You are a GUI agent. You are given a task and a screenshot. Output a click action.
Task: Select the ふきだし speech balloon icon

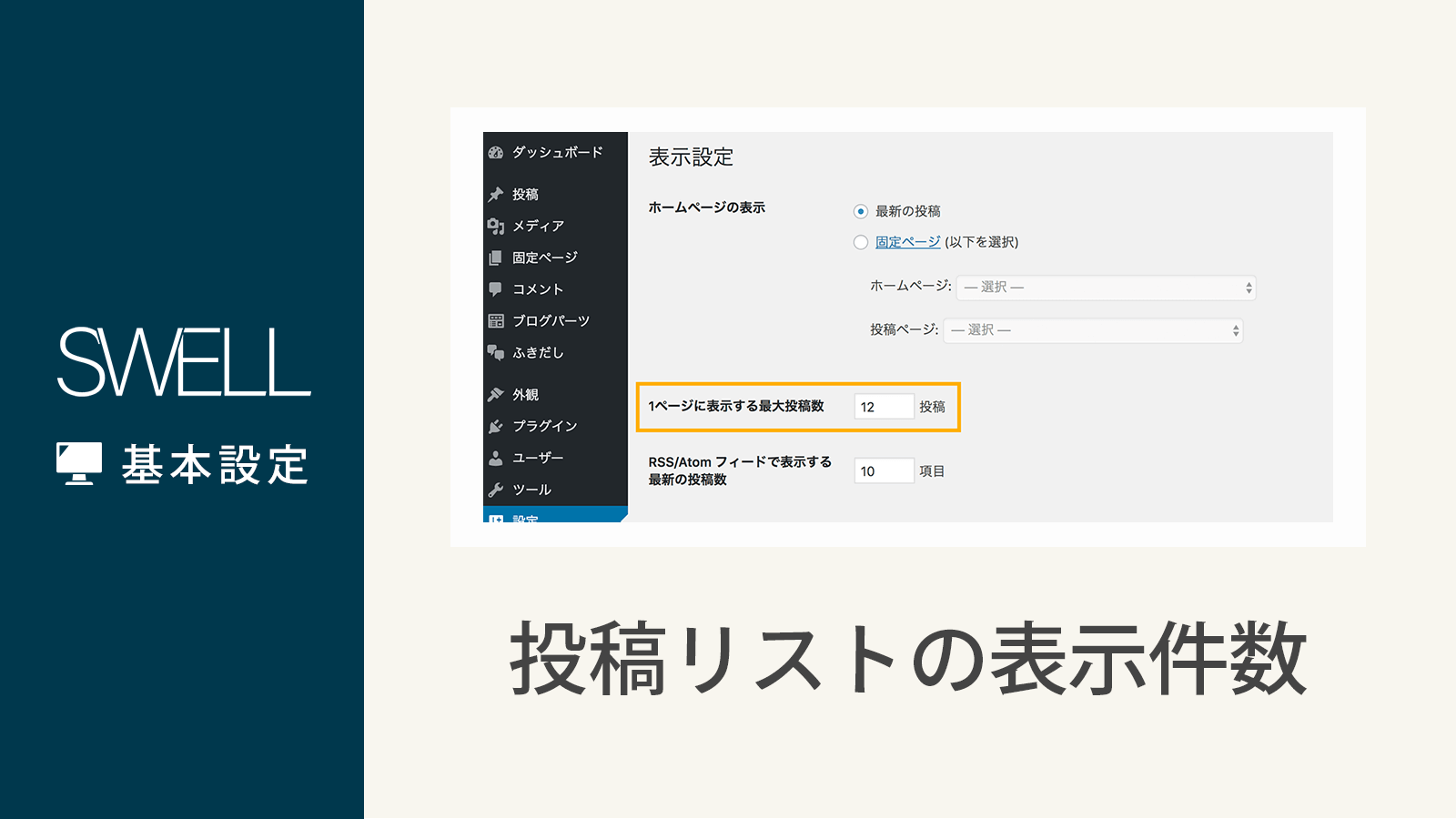496,353
